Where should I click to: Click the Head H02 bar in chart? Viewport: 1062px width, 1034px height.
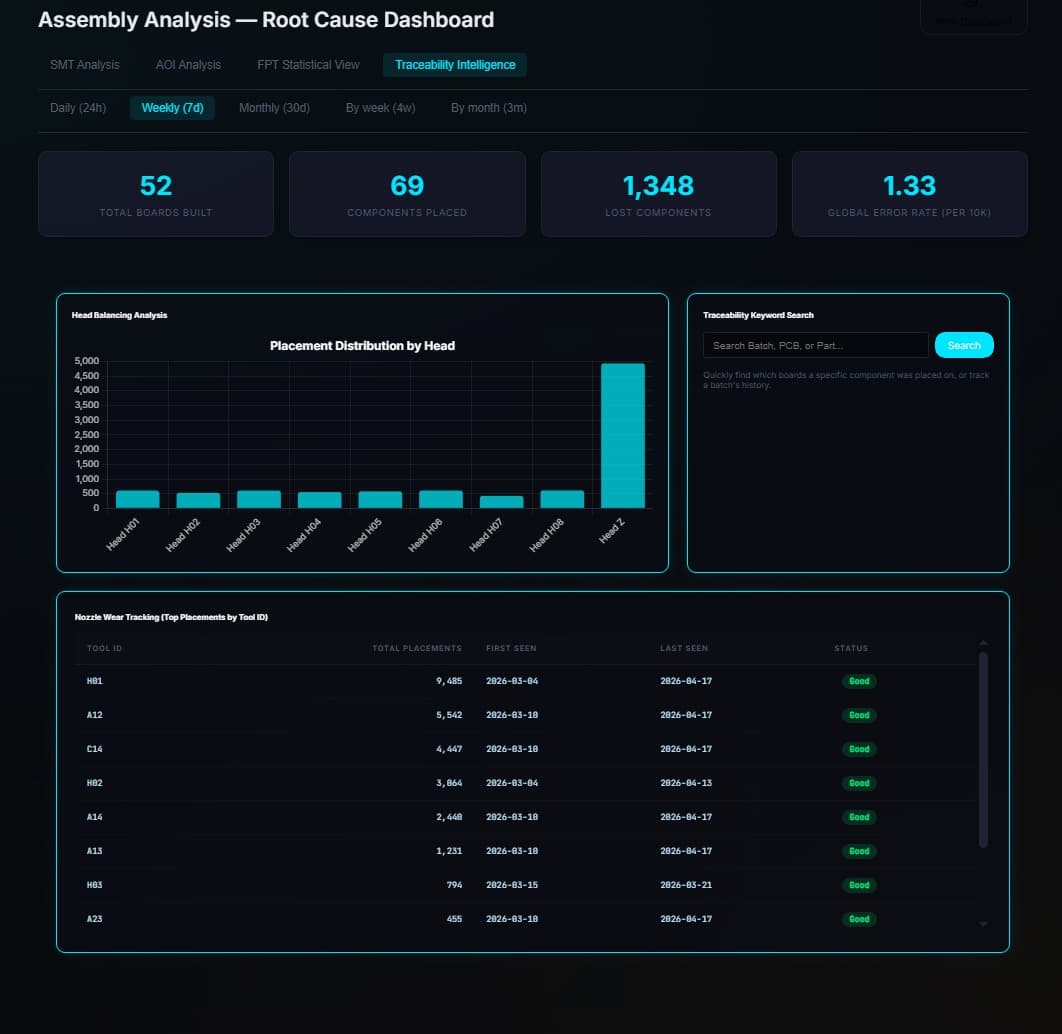198,500
